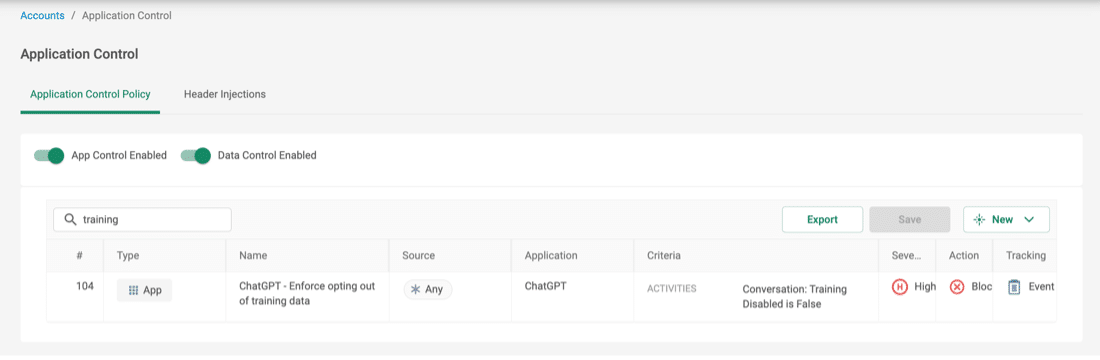Click the search field containing training

(x=142, y=220)
